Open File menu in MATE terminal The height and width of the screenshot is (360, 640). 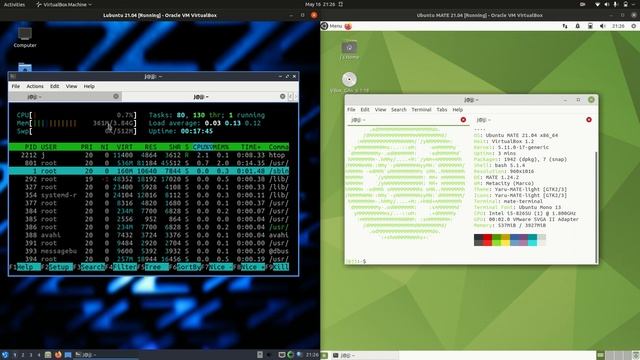coord(351,110)
